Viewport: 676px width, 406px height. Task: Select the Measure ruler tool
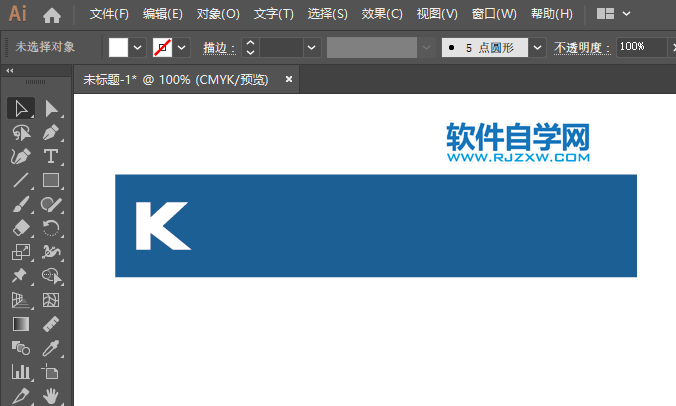tap(51, 324)
